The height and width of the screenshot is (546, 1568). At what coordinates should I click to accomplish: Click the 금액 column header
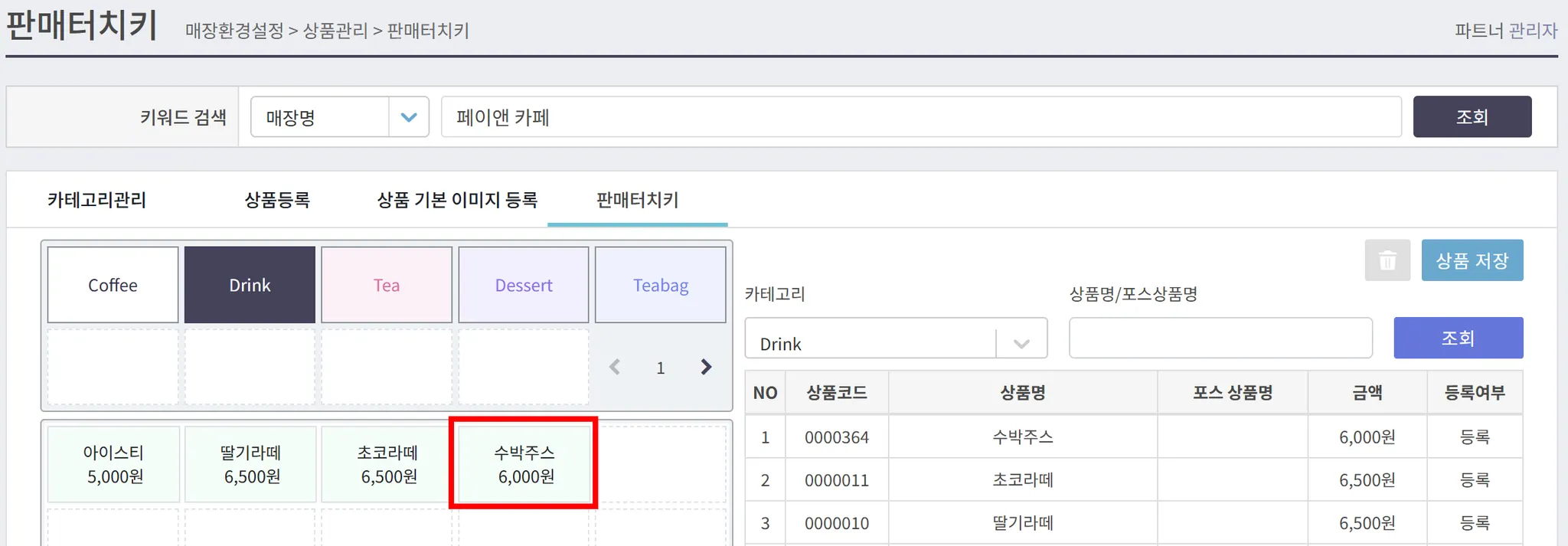click(x=1367, y=393)
